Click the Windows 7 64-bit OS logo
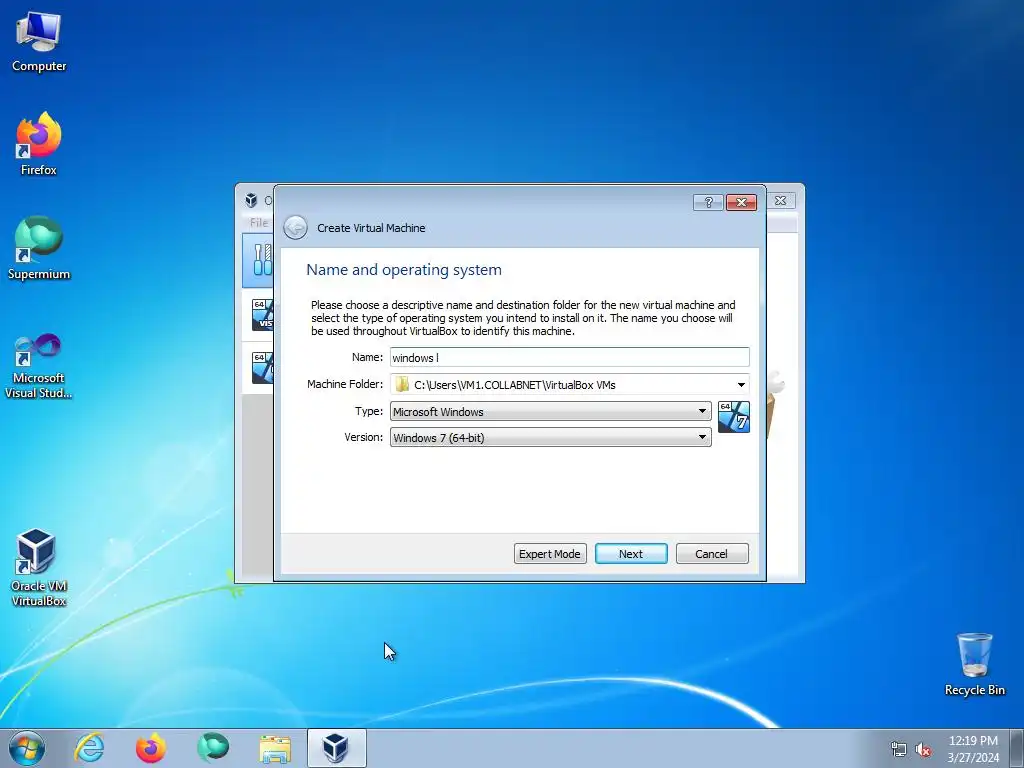 (x=733, y=417)
